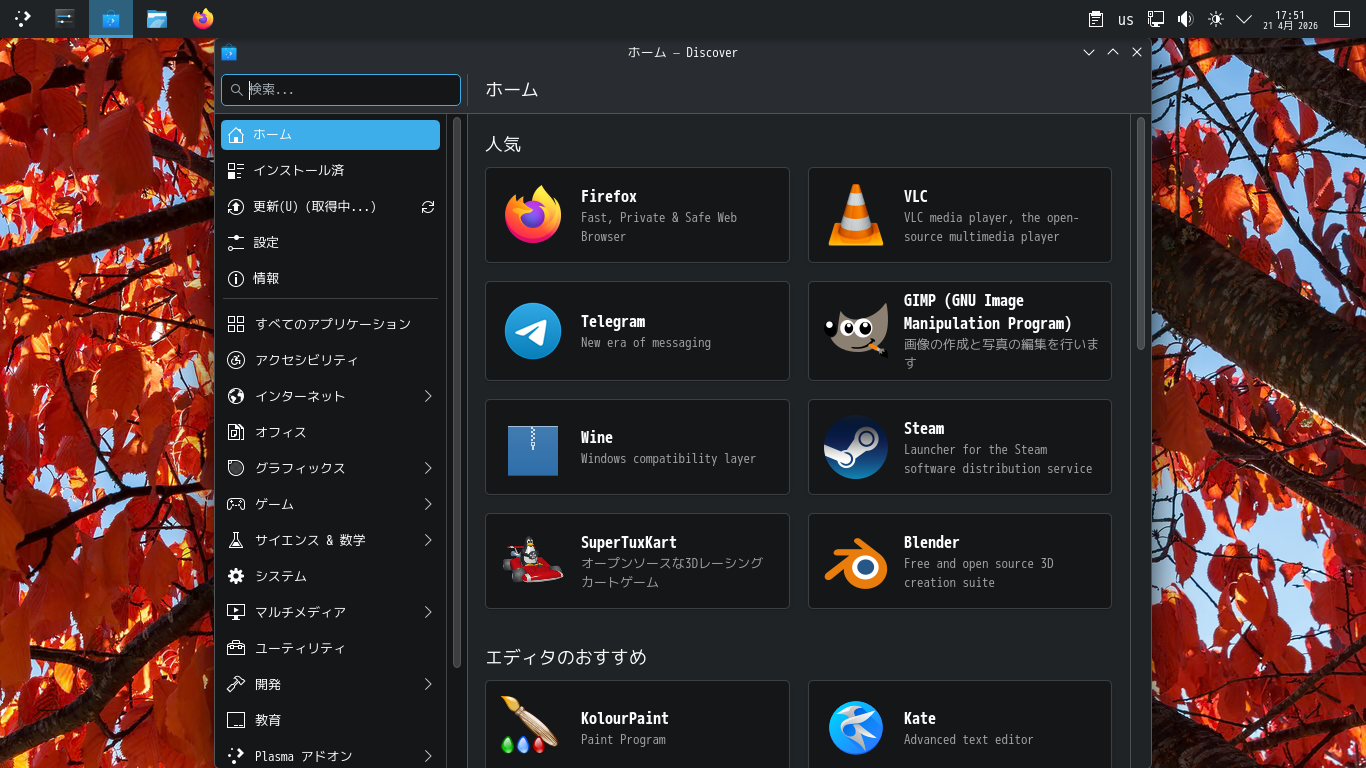Expand the マルチメディア category chevron
Screen dimensions: 1366x768
[428, 612]
